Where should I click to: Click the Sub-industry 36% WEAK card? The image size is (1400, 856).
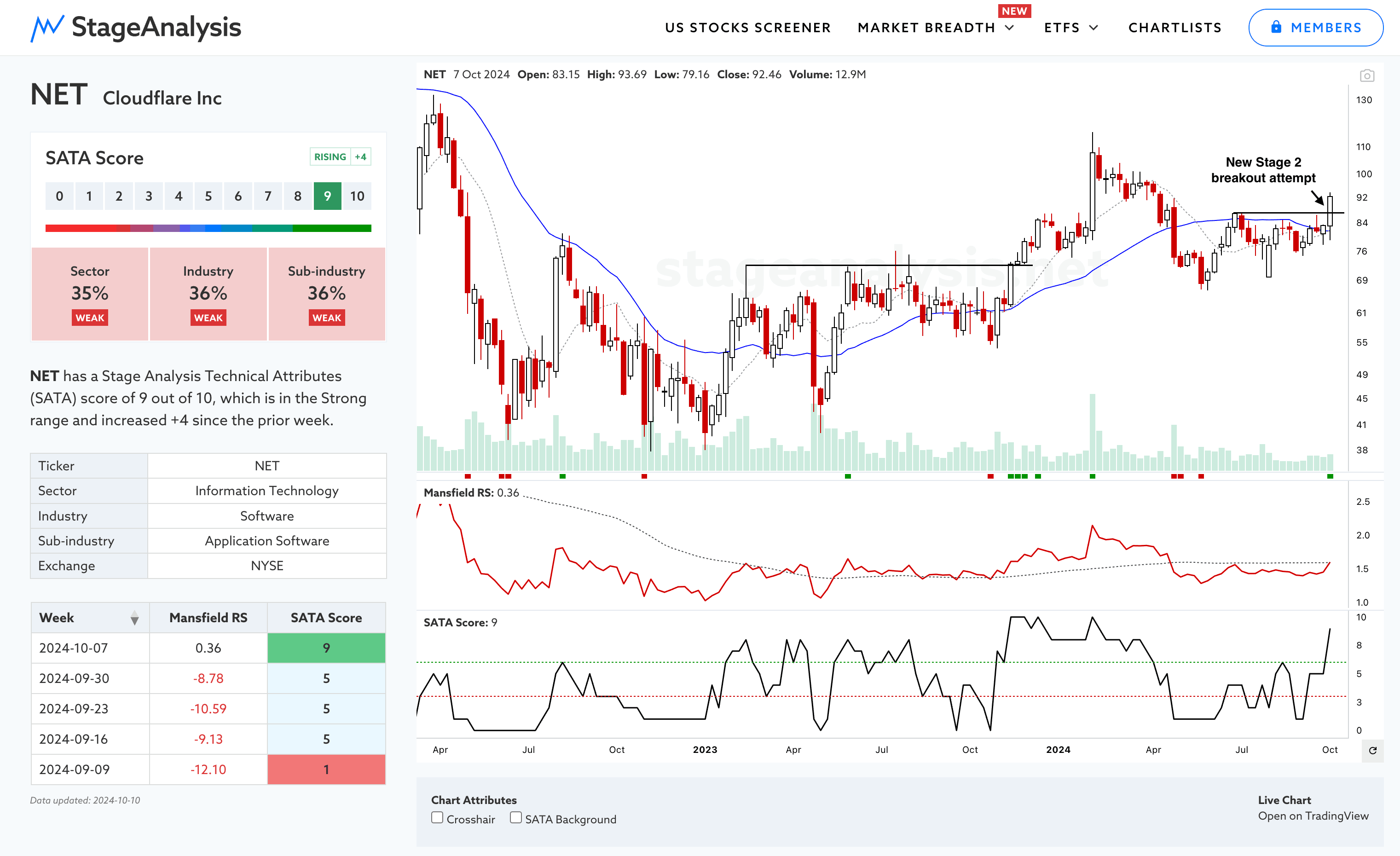pyautogui.click(x=327, y=294)
